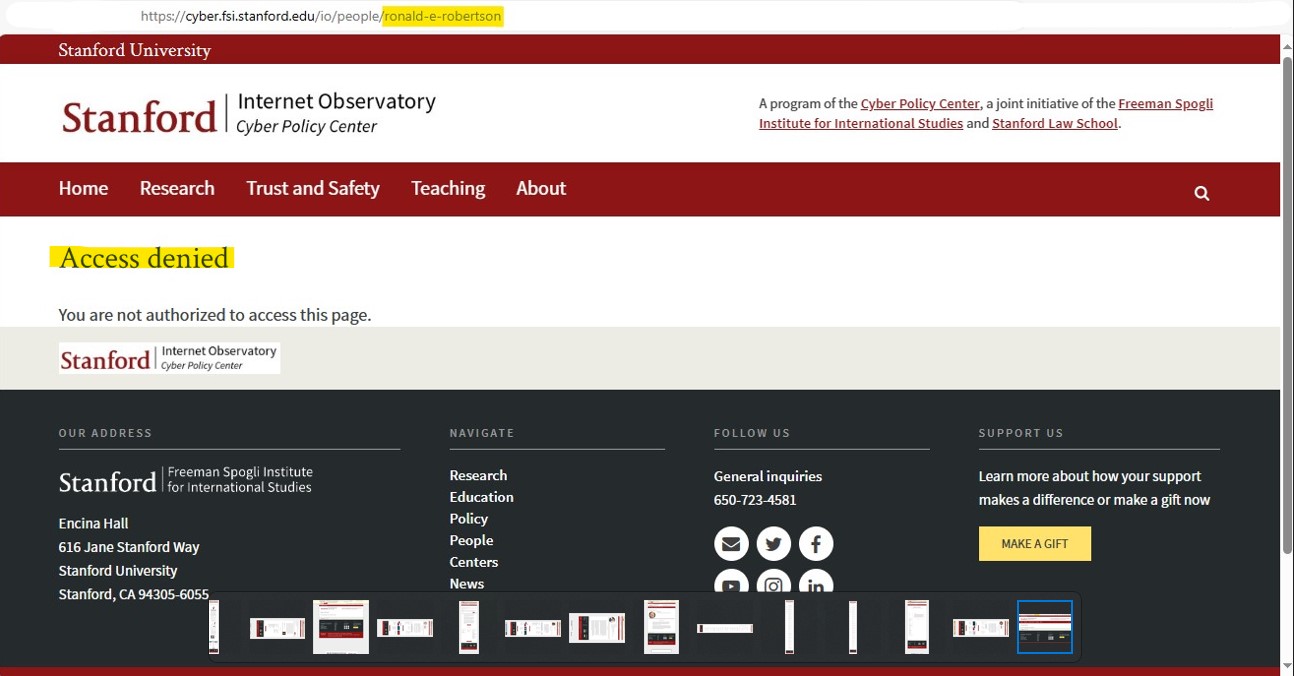Click the FOLLOW US footer heading
Viewport: 1294px width, 676px height.
click(x=752, y=433)
